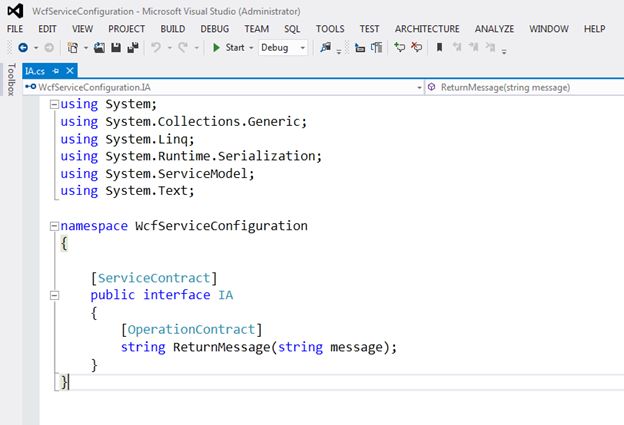The width and height of the screenshot is (624, 425).
Task: Open the DEBUG menu
Action: pos(214,29)
